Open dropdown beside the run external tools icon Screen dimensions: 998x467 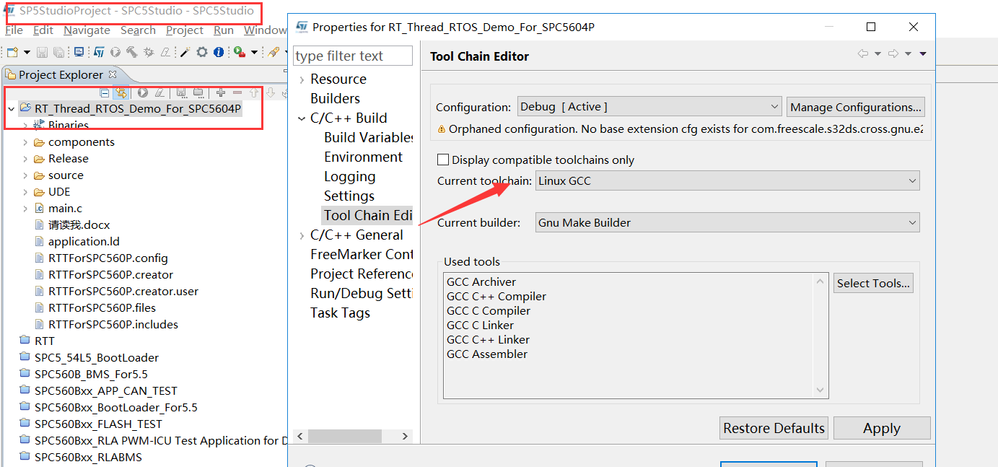[255, 52]
